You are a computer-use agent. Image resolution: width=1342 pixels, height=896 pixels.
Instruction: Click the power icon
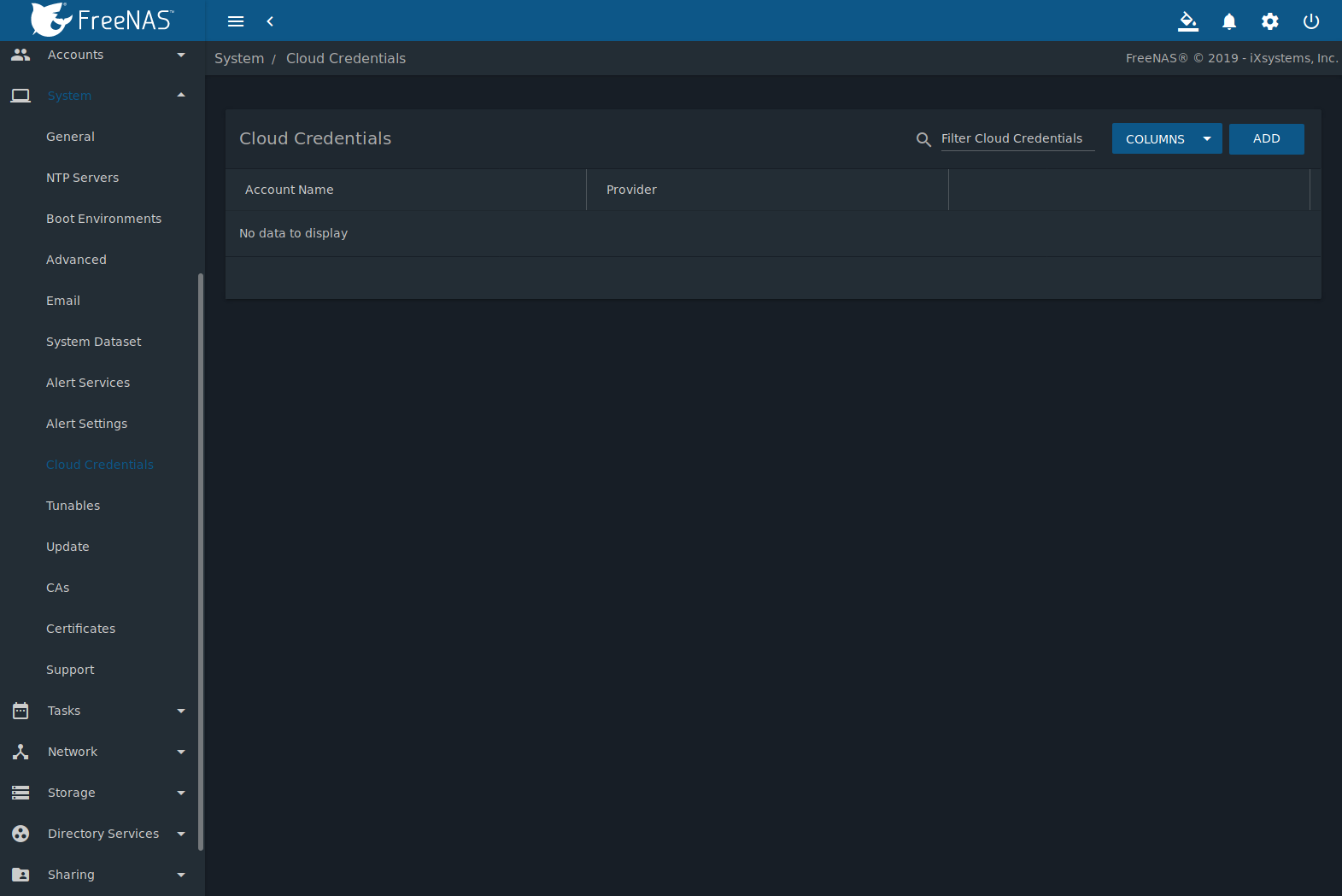click(1311, 21)
